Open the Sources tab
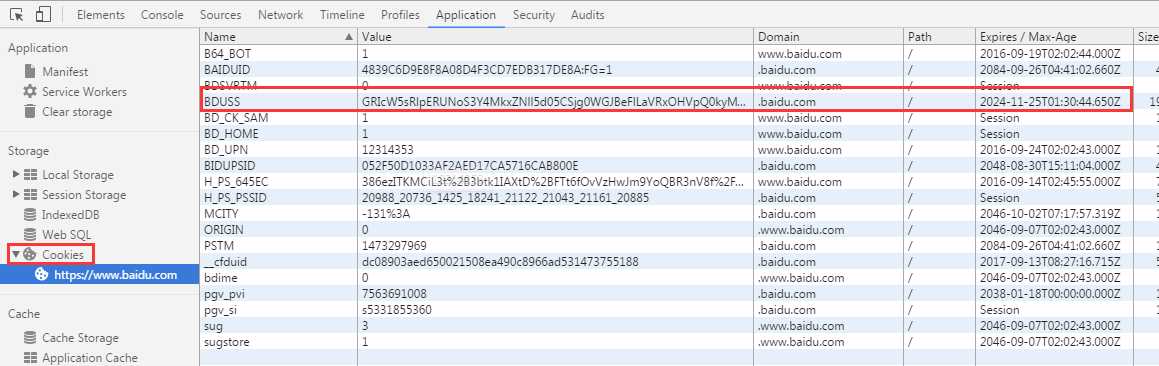 [x=220, y=15]
